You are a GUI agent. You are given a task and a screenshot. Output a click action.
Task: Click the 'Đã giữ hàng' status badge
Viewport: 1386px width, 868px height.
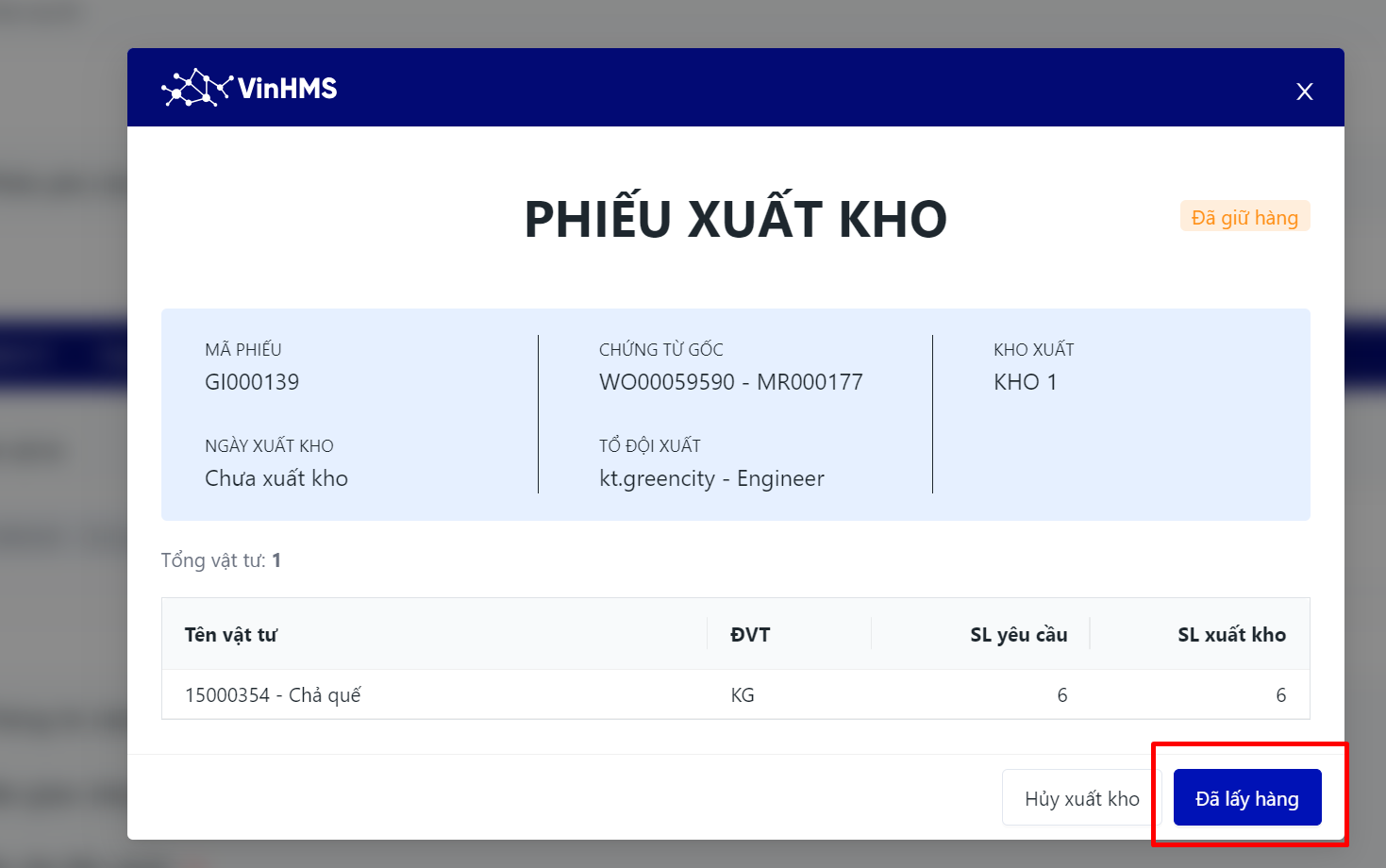pyautogui.click(x=1244, y=217)
